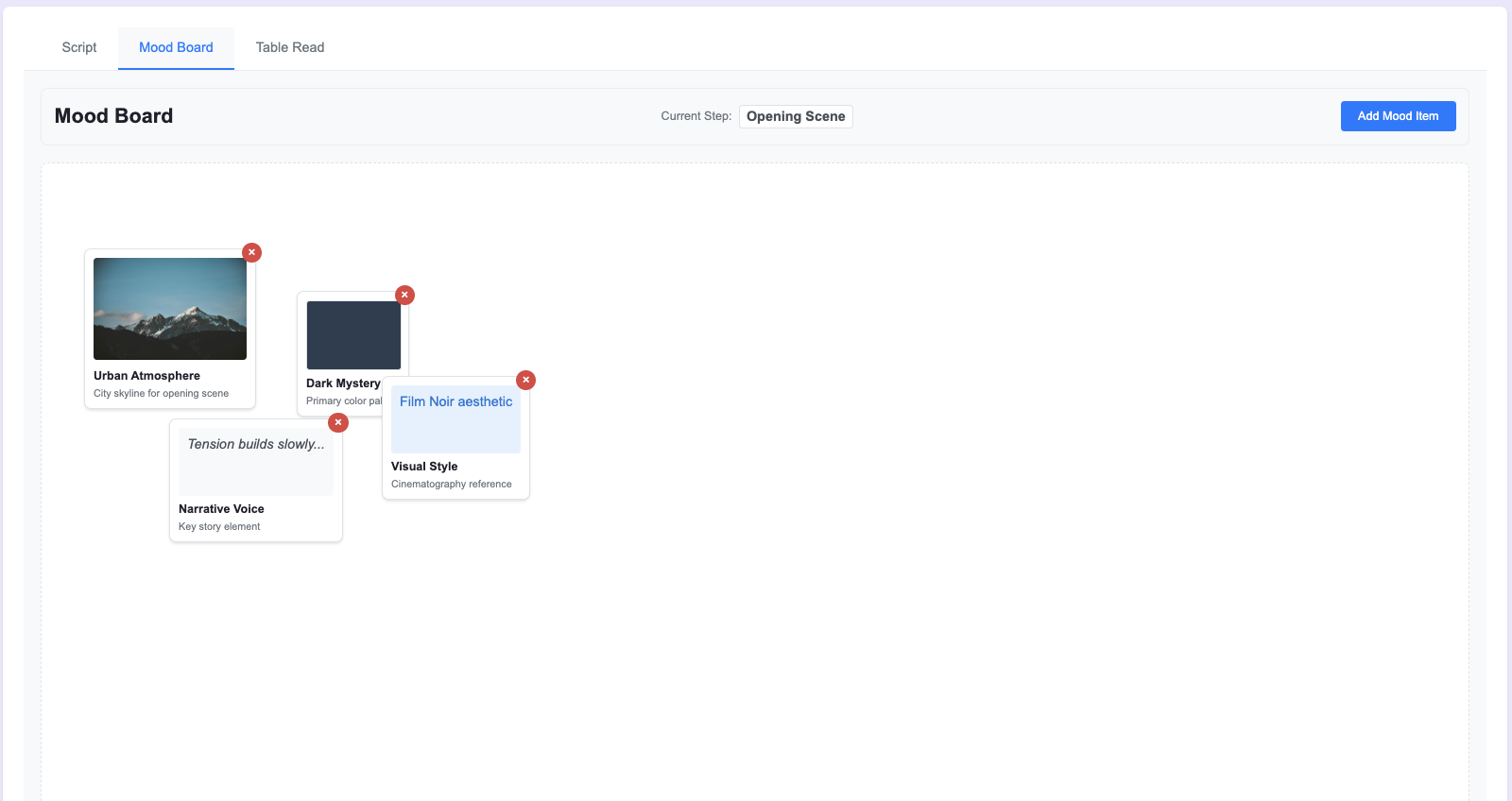Click the Mood Board heading
Viewport: 1512px width, 801px height.
click(x=113, y=116)
